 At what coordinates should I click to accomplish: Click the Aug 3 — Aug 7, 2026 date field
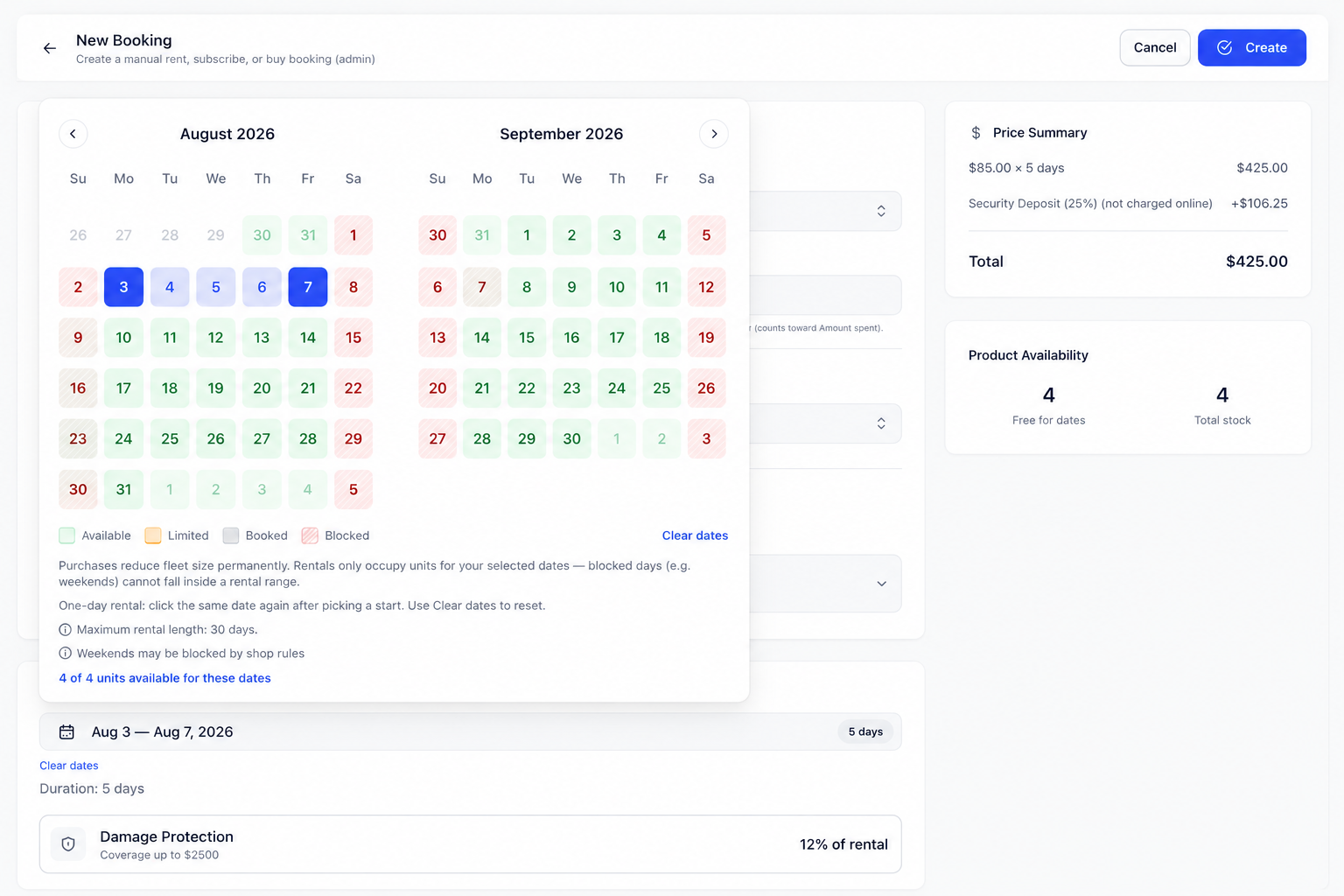click(470, 732)
